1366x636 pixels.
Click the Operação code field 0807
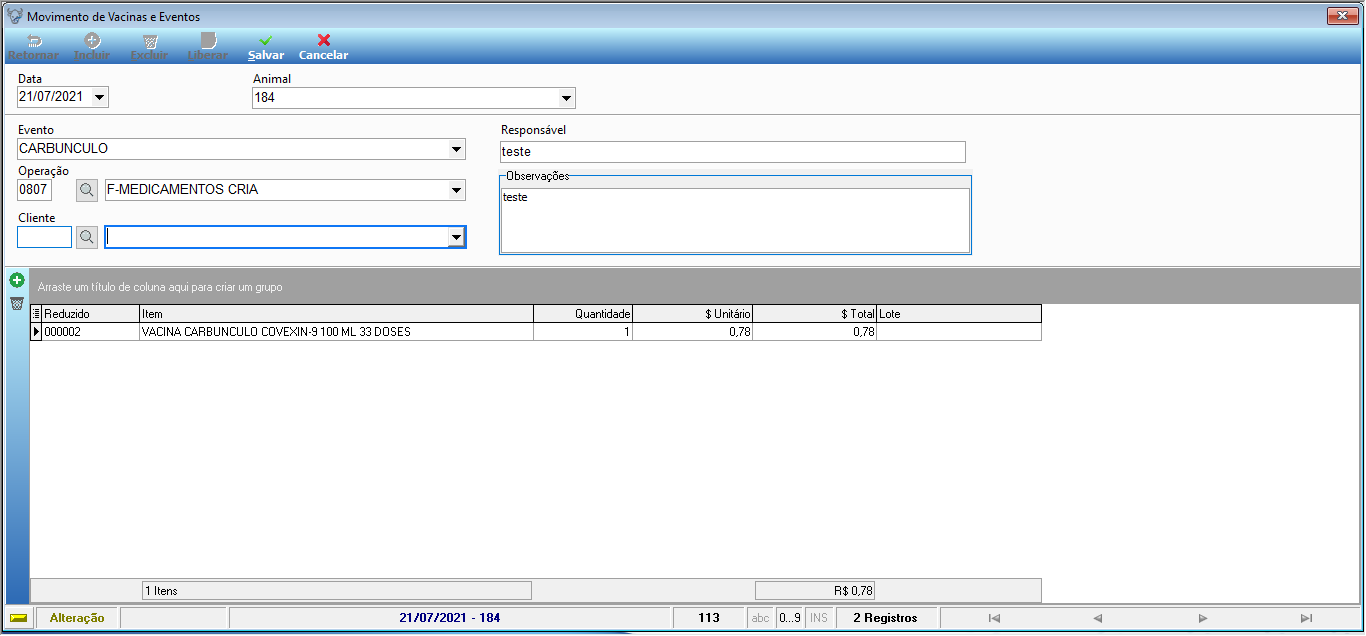coord(34,190)
